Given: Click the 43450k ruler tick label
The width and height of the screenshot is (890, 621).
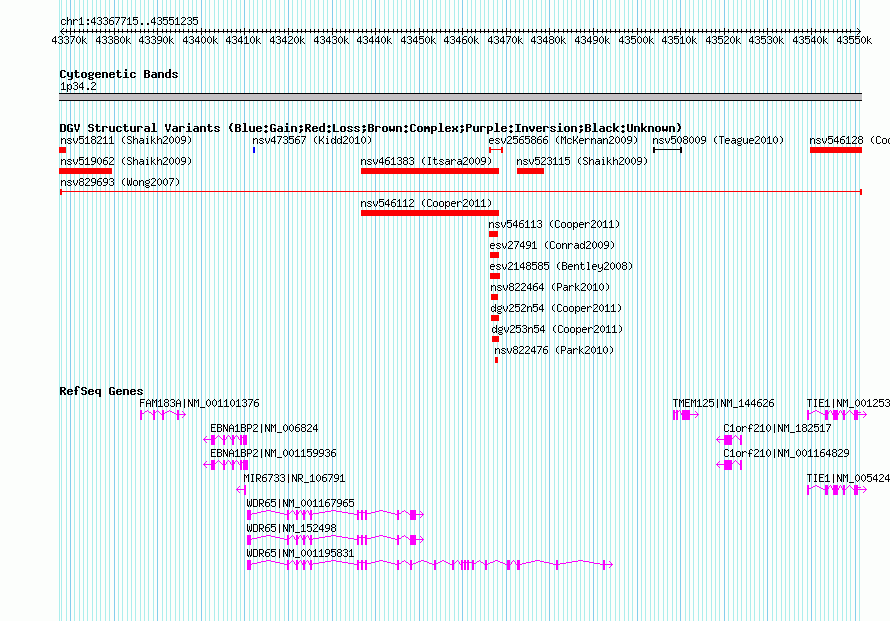Looking at the screenshot, I should point(418,40).
